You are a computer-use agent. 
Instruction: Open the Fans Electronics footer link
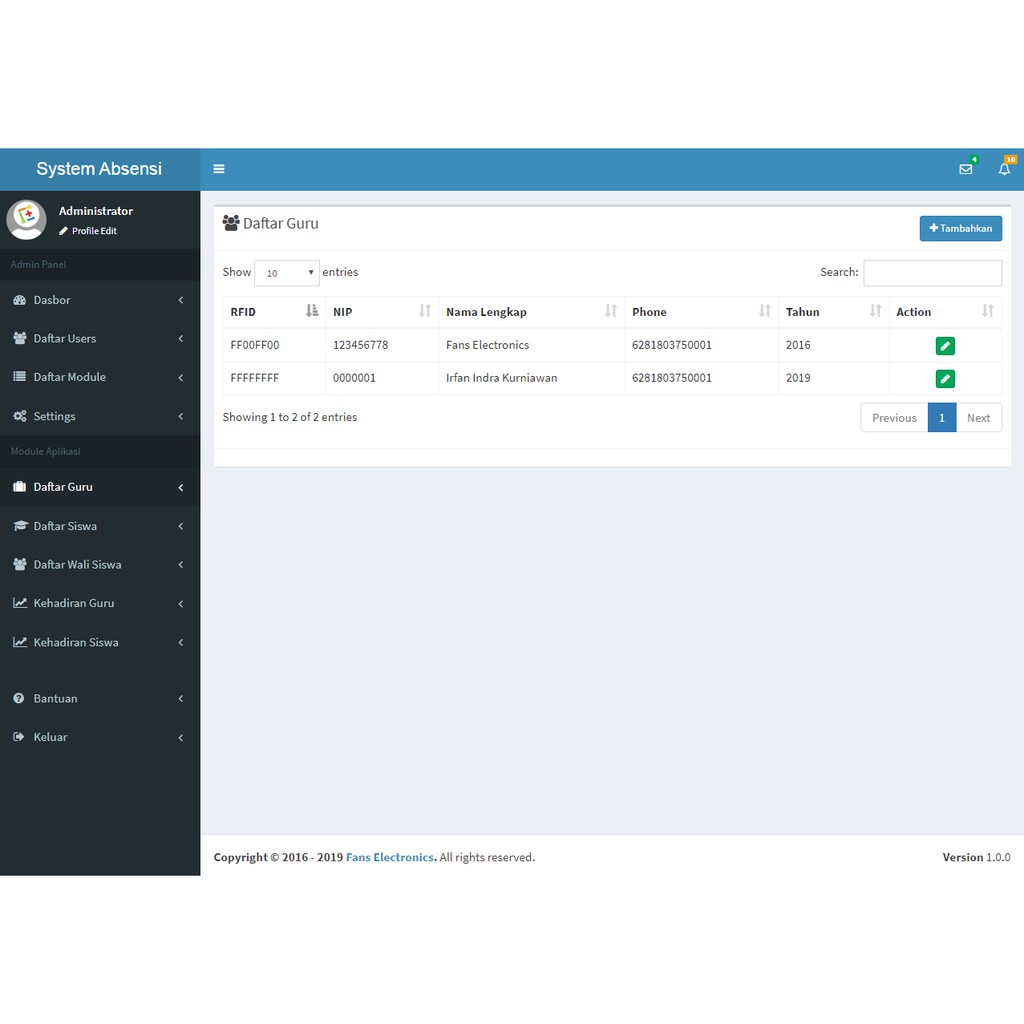390,857
